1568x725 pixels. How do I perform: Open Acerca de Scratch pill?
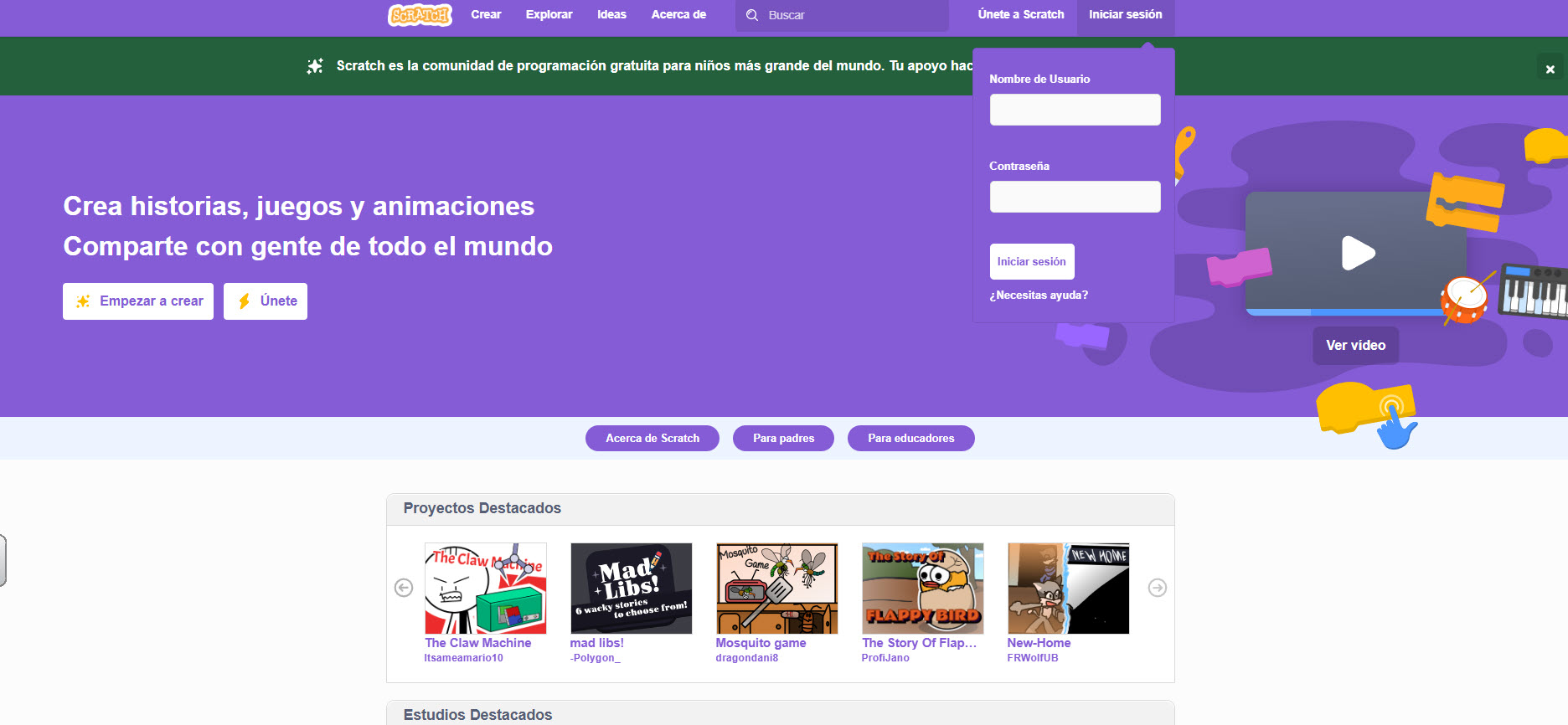tap(652, 438)
